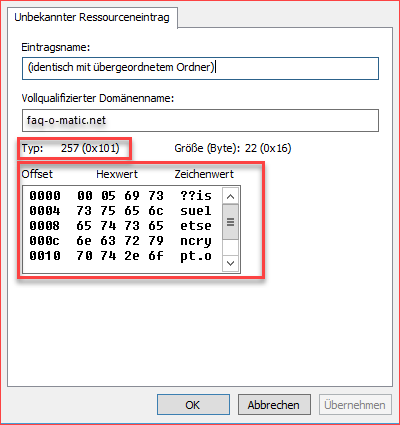Cancel the dialog with Abbrechen

point(274,405)
